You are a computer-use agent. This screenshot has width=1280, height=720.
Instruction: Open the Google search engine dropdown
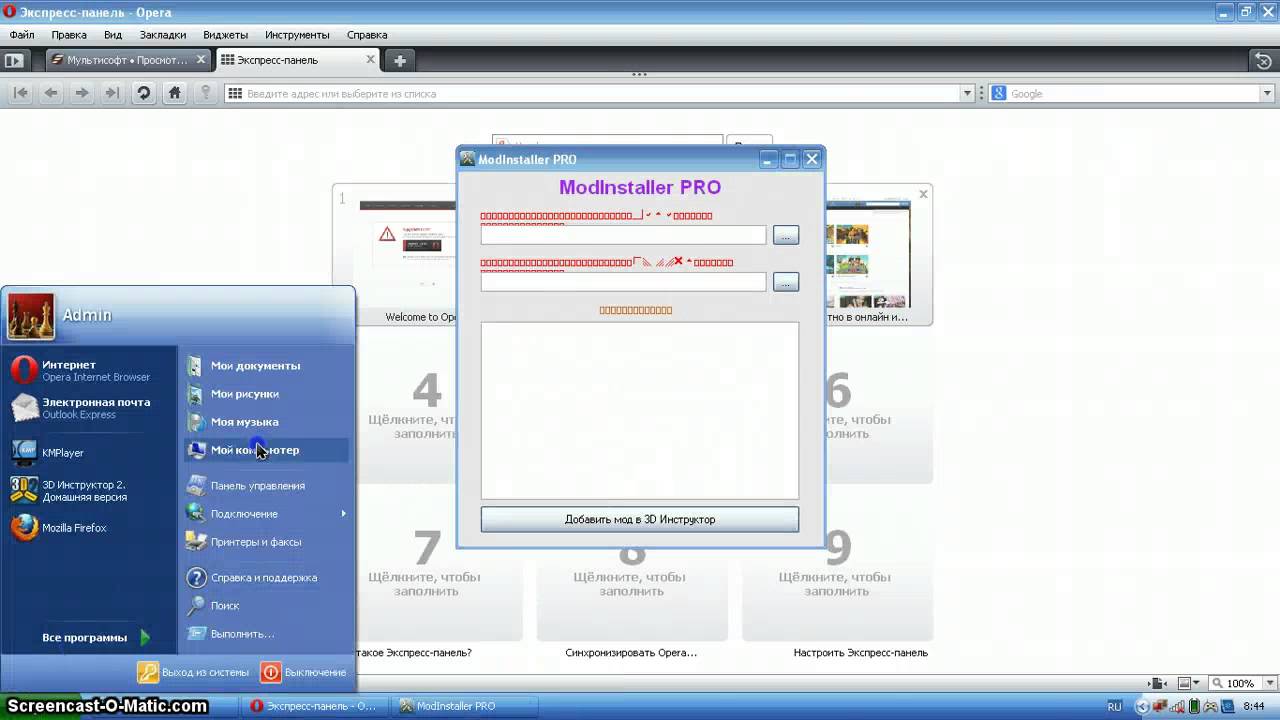(1265, 93)
